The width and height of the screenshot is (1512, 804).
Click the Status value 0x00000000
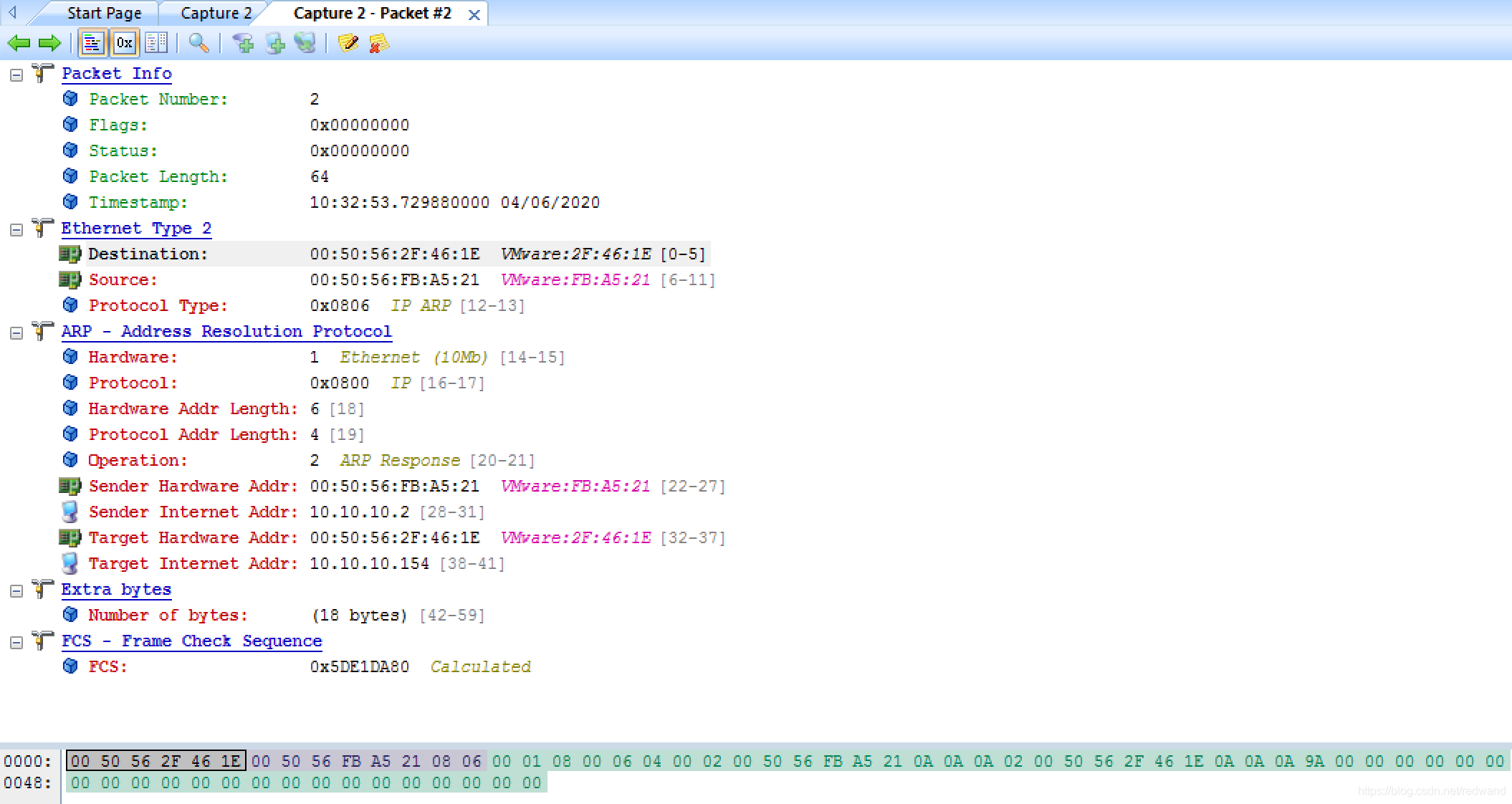[360, 150]
